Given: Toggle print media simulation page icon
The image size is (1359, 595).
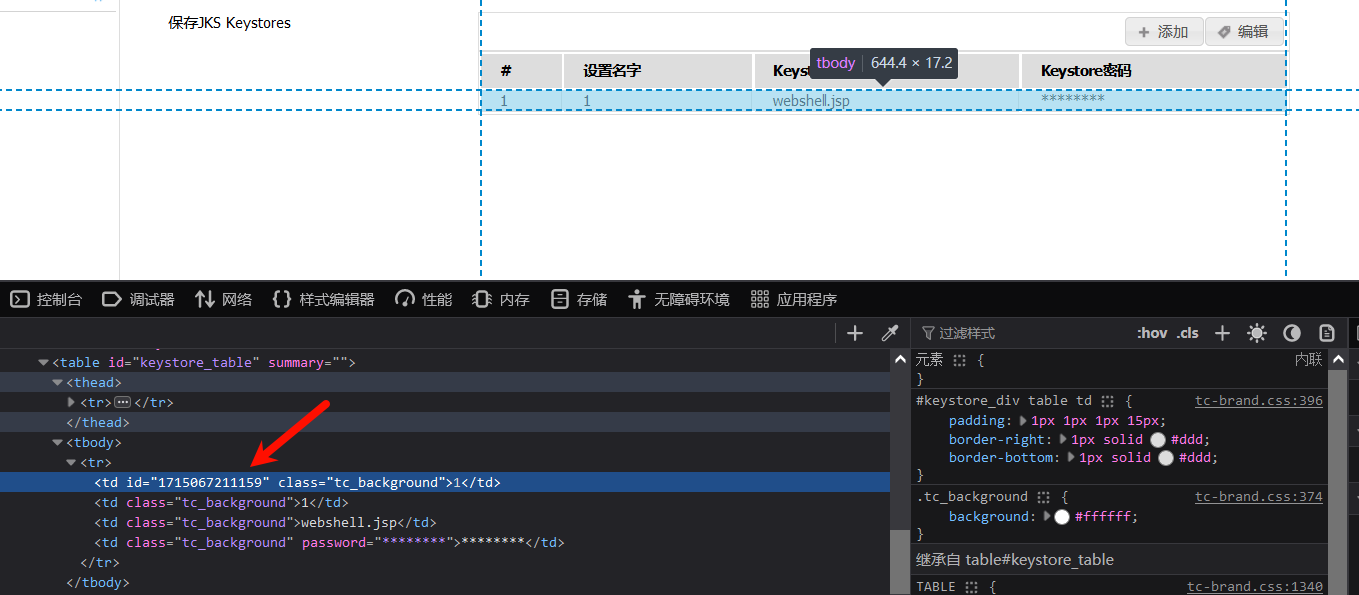Looking at the screenshot, I should coord(1327,333).
